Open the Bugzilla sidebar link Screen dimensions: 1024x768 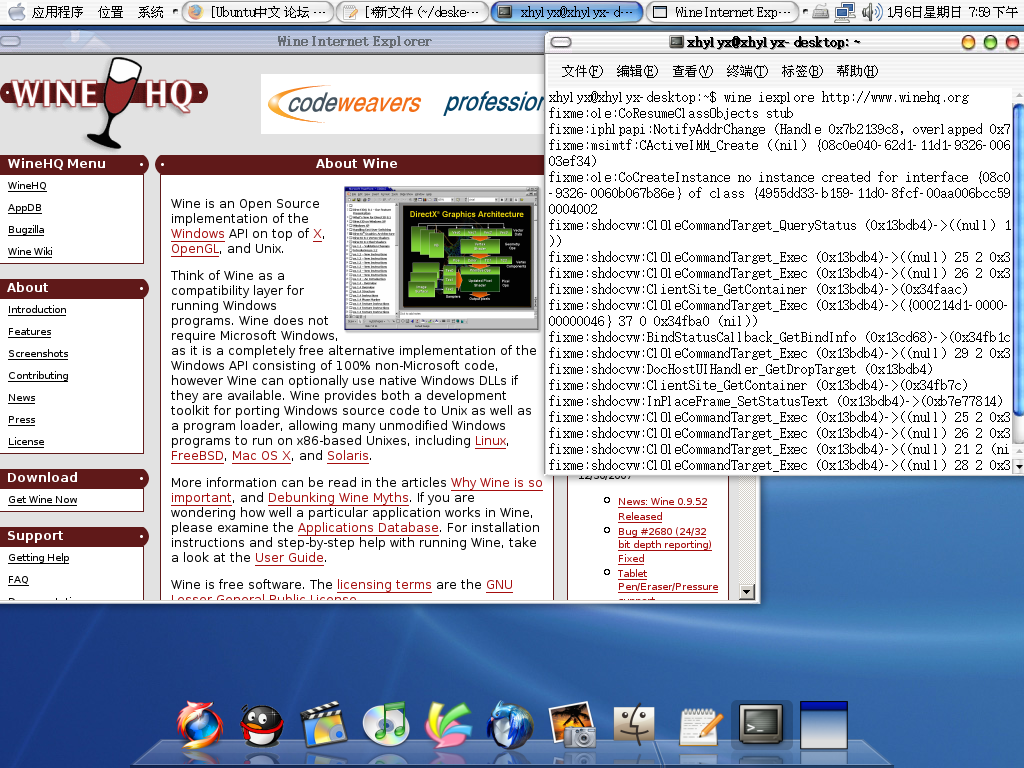point(26,230)
